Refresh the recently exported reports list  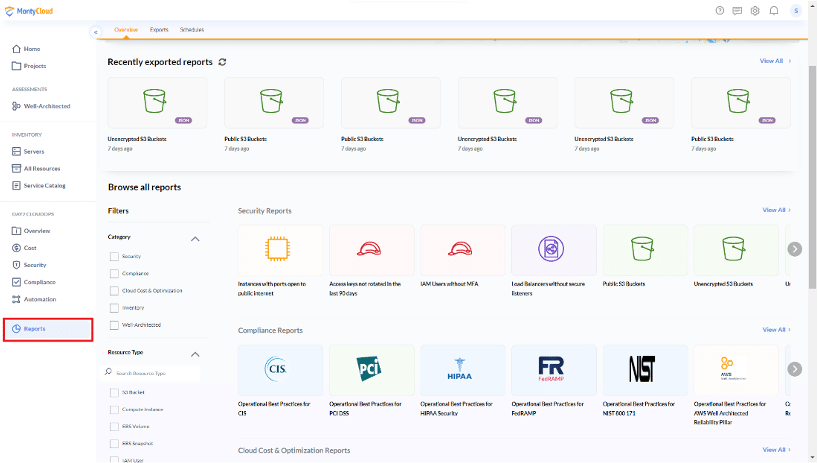222,62
